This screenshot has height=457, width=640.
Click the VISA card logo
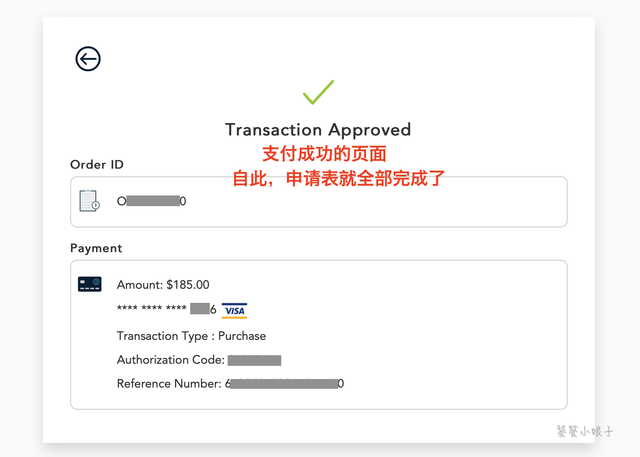[x=234, y=310]
